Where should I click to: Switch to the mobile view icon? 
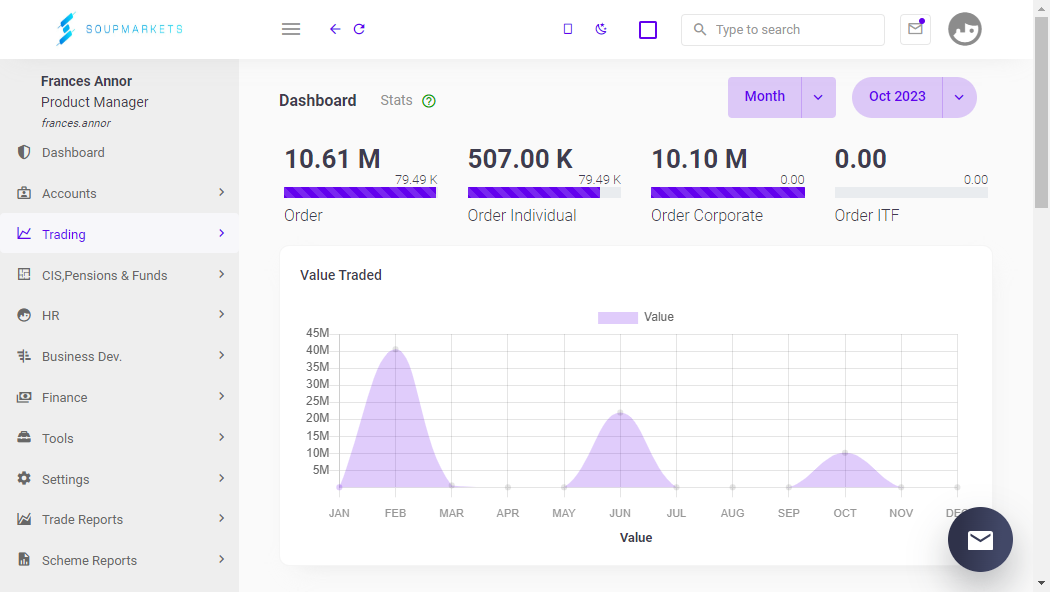tap(568, 29)
